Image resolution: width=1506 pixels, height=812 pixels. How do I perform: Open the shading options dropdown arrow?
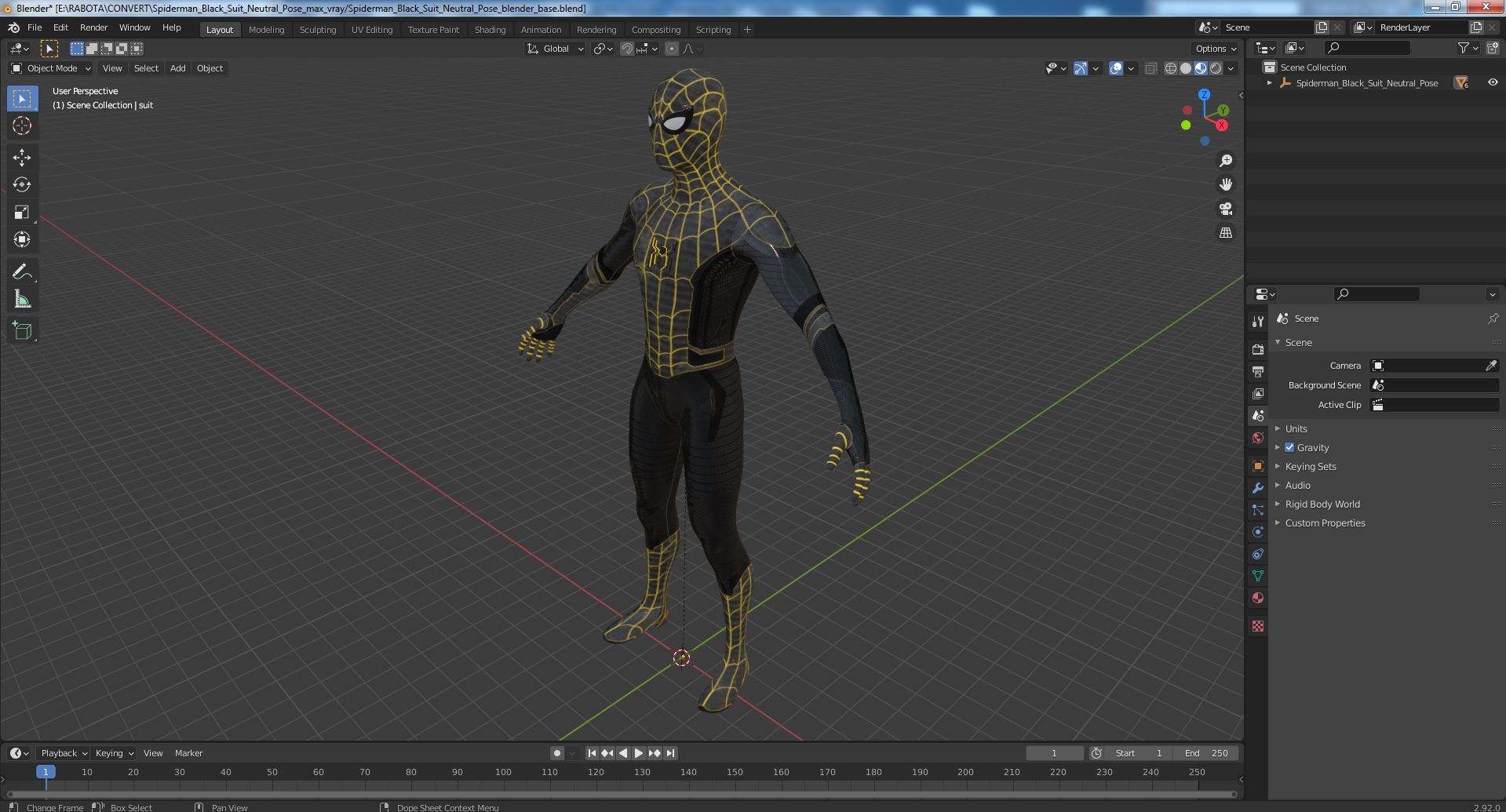click(1231, 68)
